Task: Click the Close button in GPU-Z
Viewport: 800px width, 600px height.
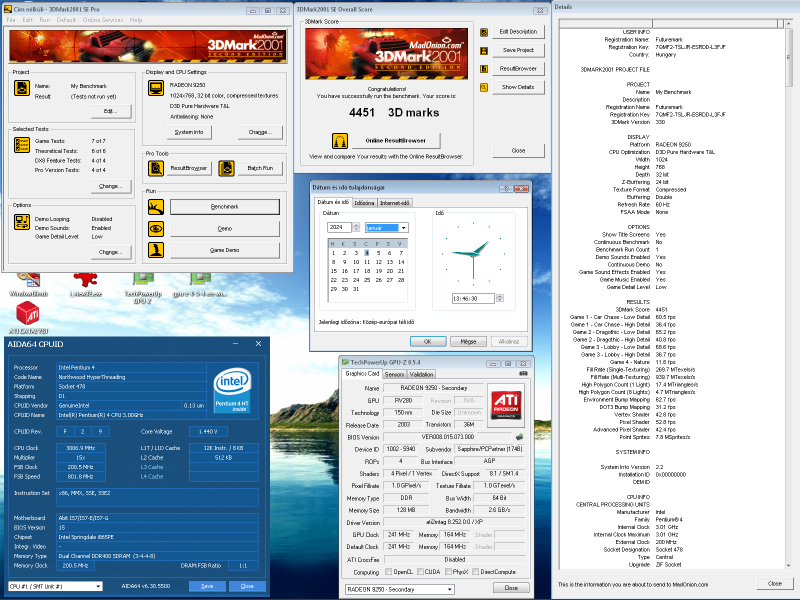Action: coord(511,588)
